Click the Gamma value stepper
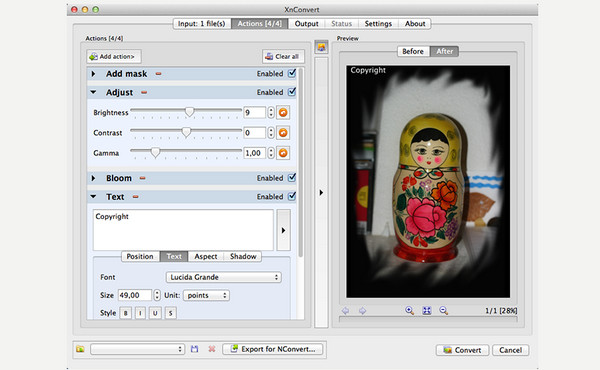 click(x=271, y=153)
